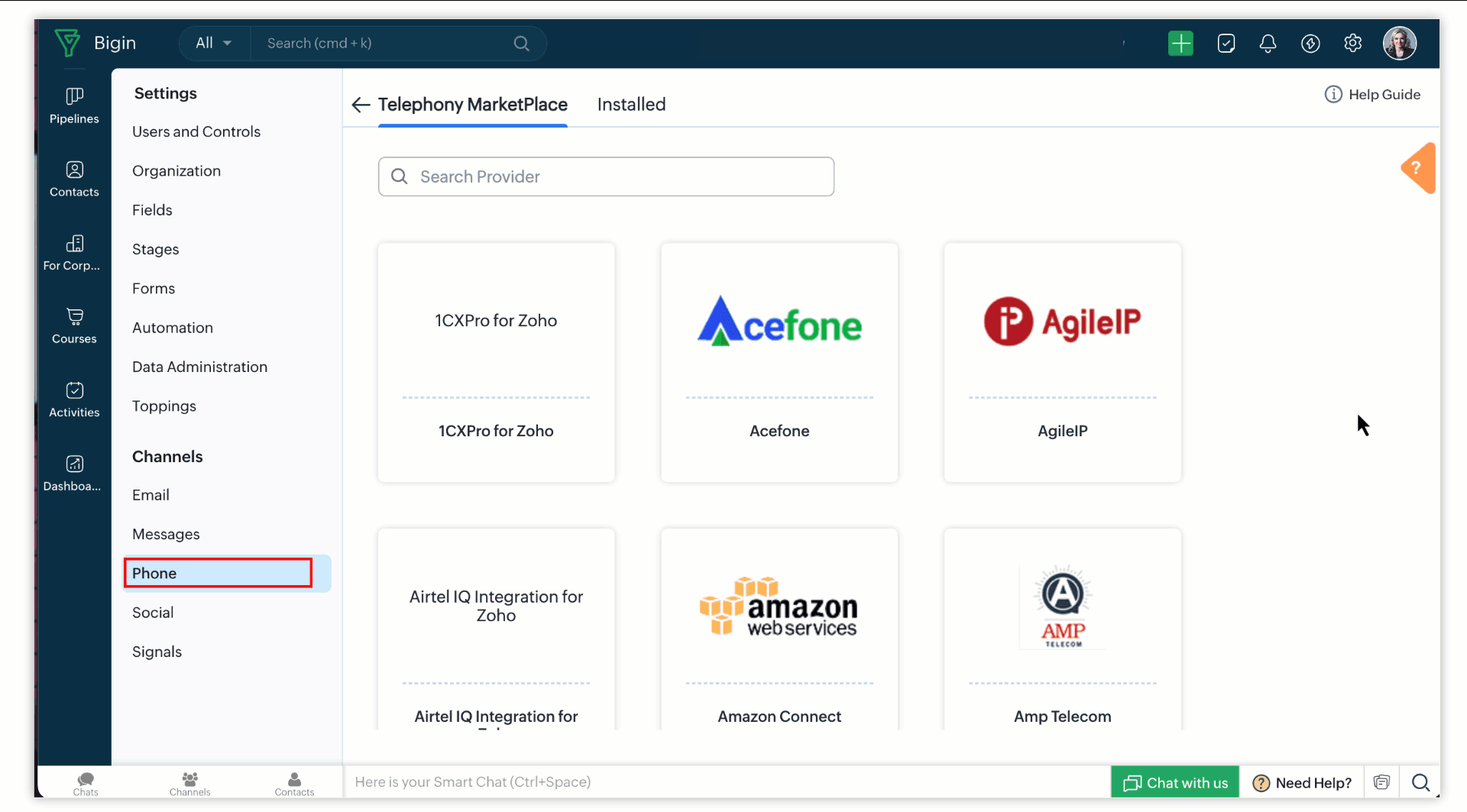This screenshot has width=1467, height=812.
Task: Open Contacts in bottom bar
Action: 294,783
